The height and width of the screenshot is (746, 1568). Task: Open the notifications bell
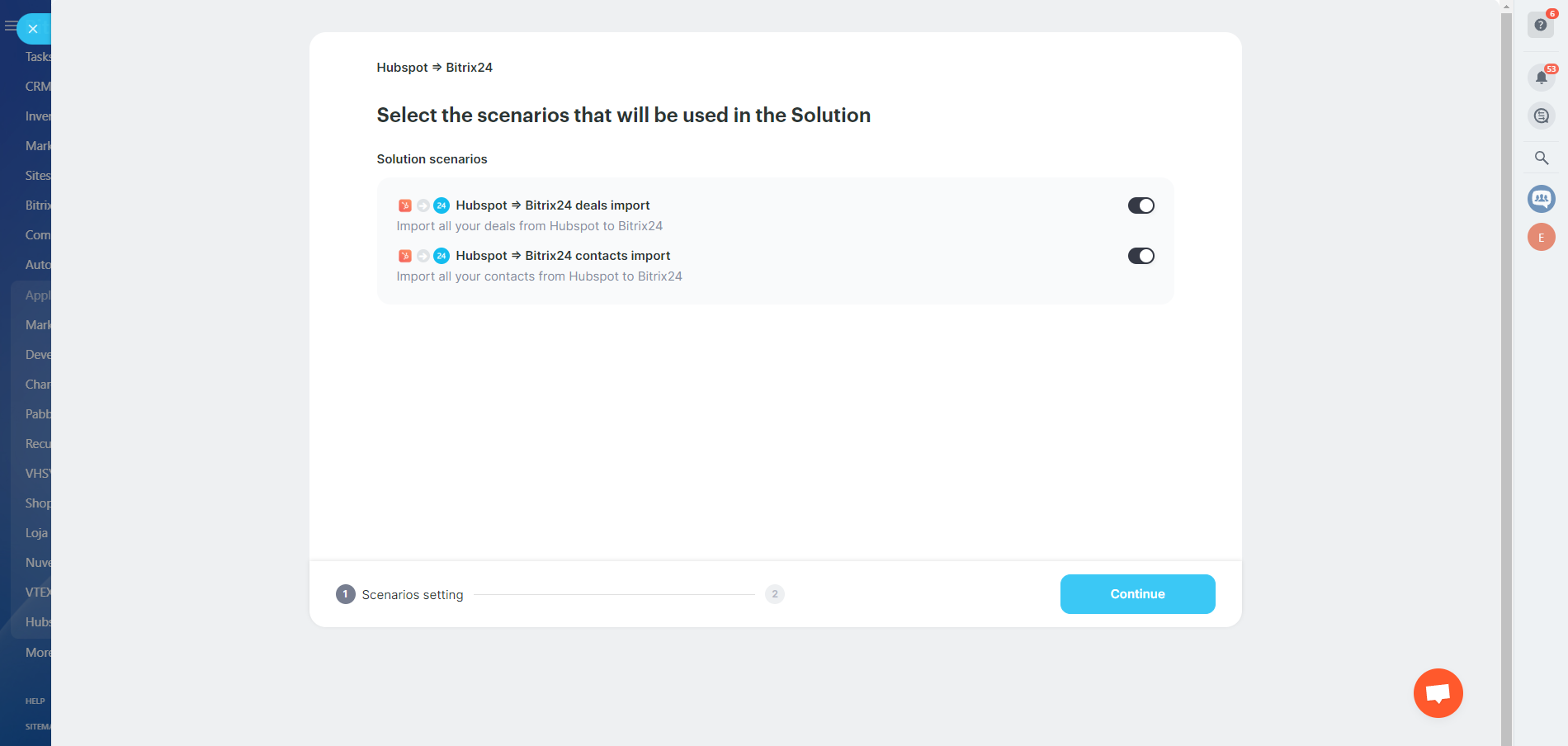1541,78
